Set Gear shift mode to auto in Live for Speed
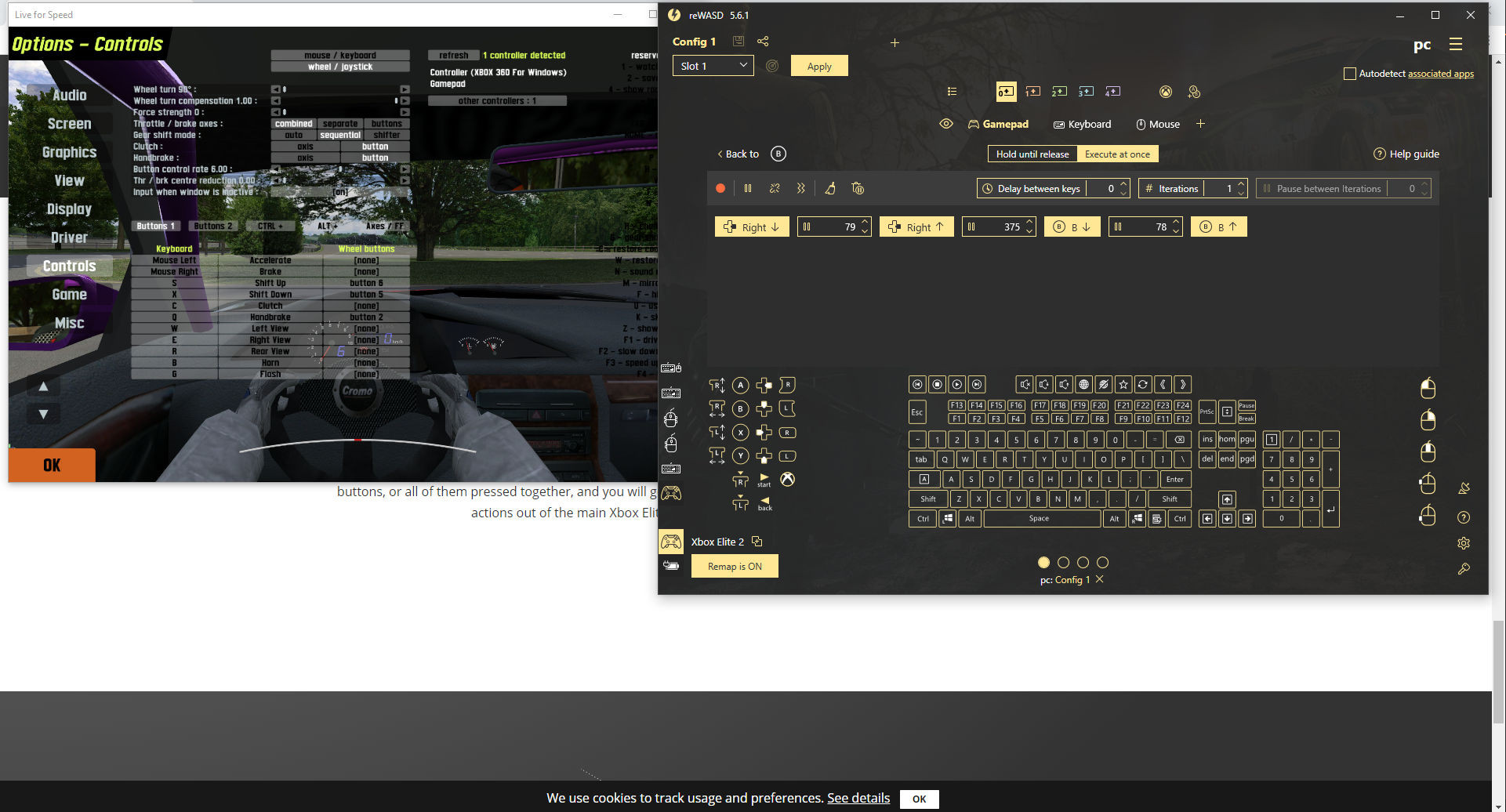Viewport: 1506px width, 812px height. (x=294, y=135)
